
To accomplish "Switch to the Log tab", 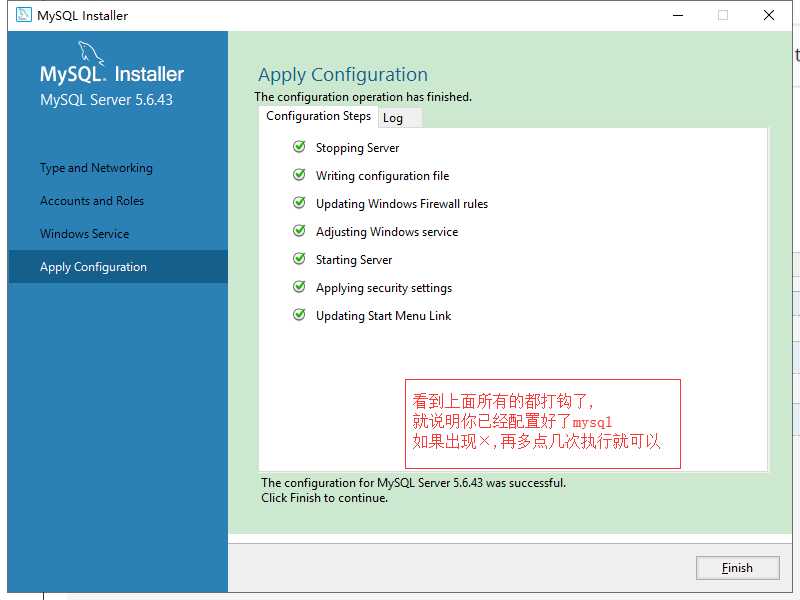I will (399, 118).
